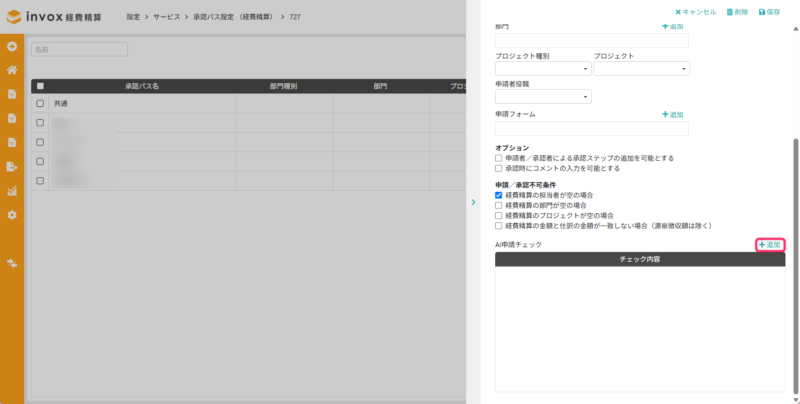Collapse the side panel with the chevron

pyautogui.click(x=473, y=202)
